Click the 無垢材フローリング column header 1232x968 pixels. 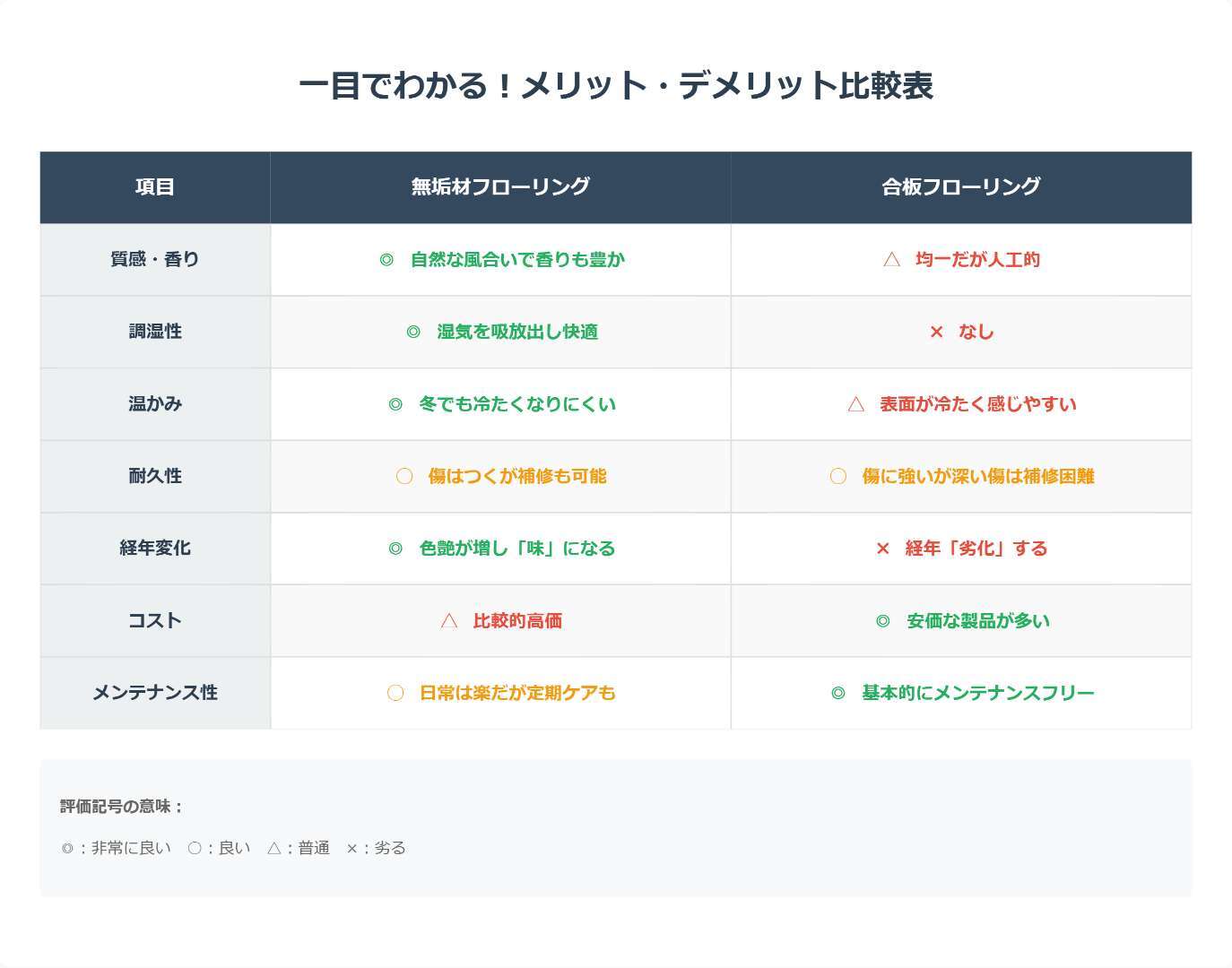click(x=500, y=186)
